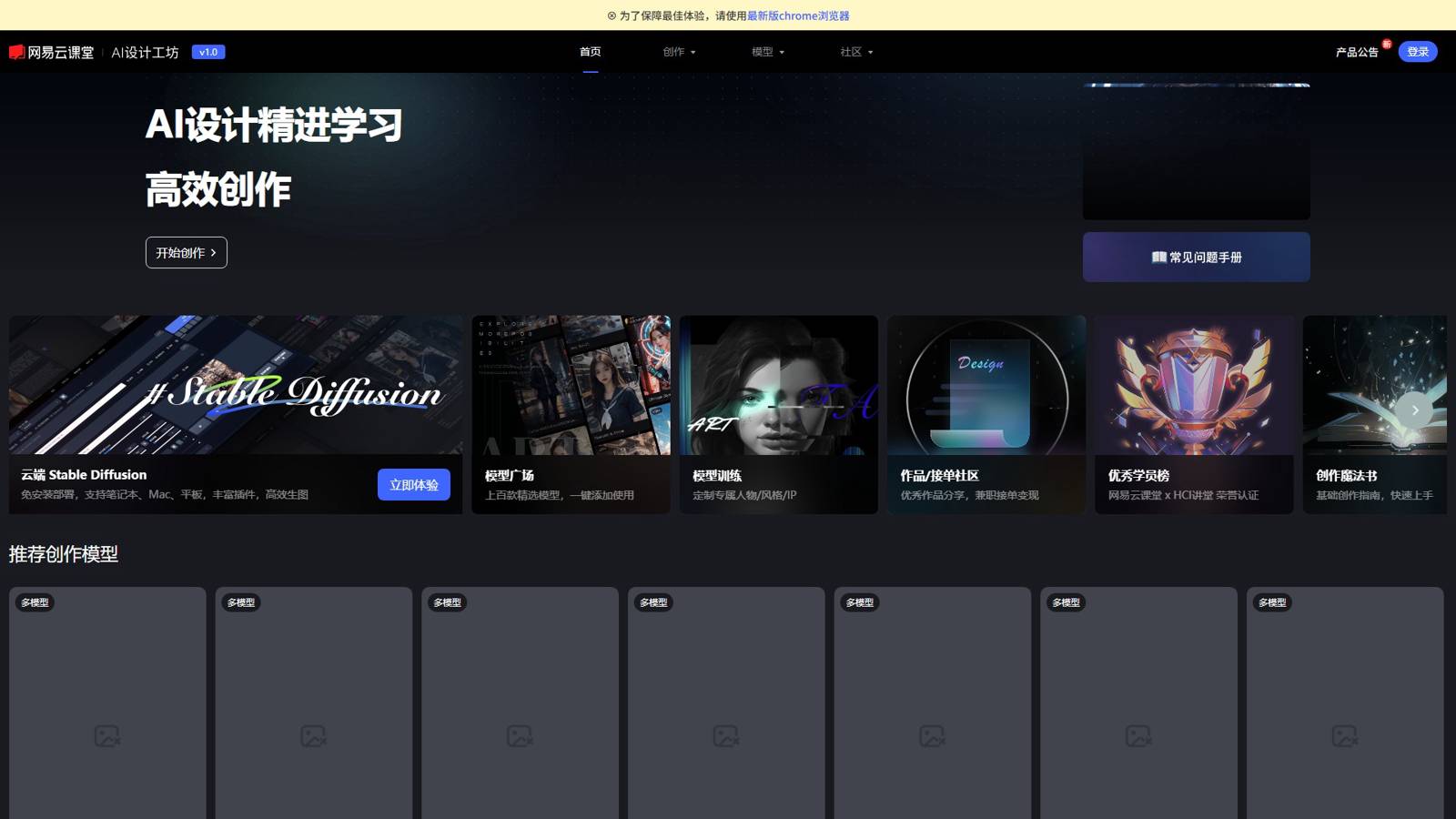
Task: Open 产品公告 announcements
Action: [1357, 52]
